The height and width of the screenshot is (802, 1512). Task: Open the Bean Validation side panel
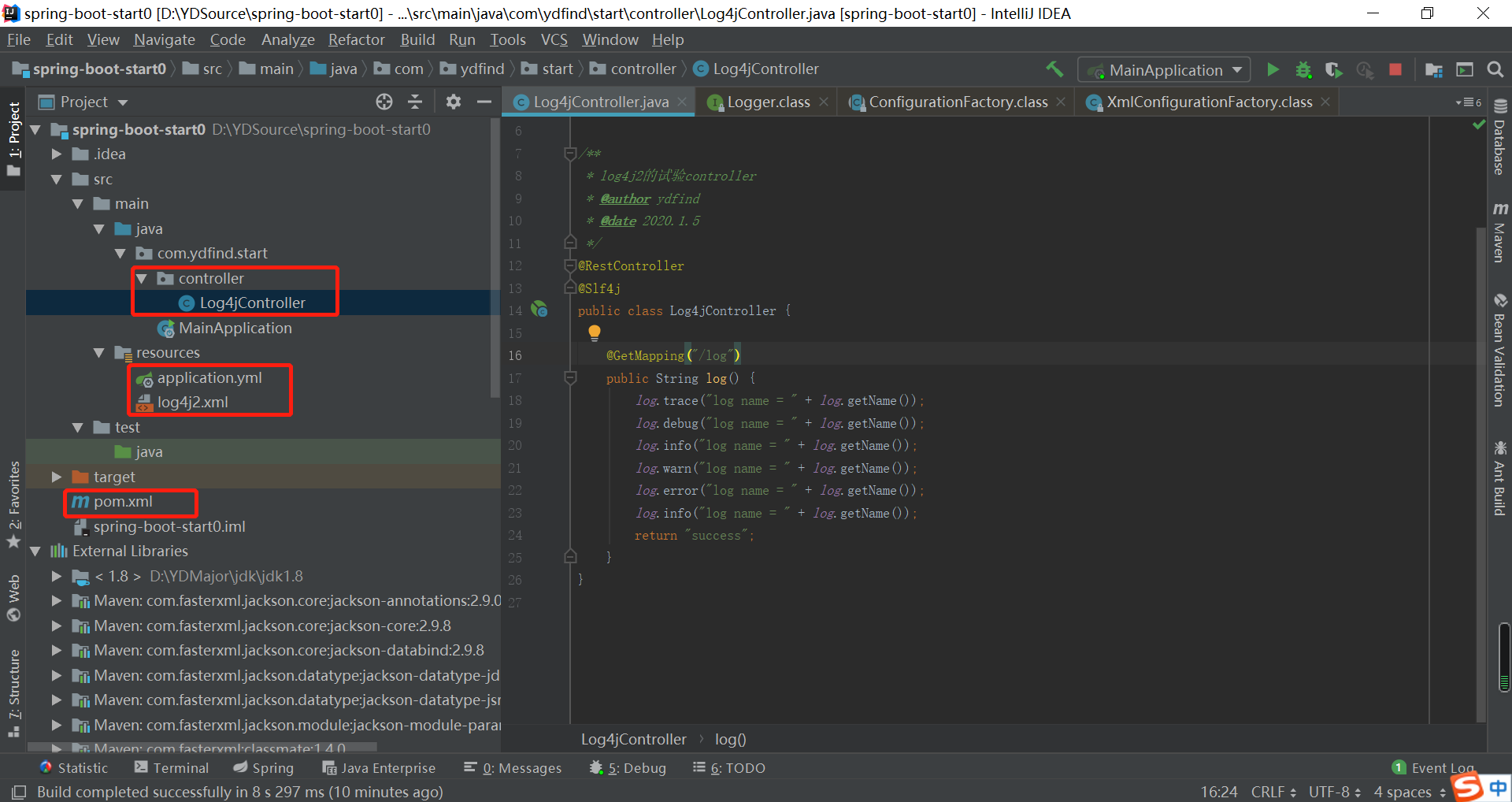(1499, 350)
